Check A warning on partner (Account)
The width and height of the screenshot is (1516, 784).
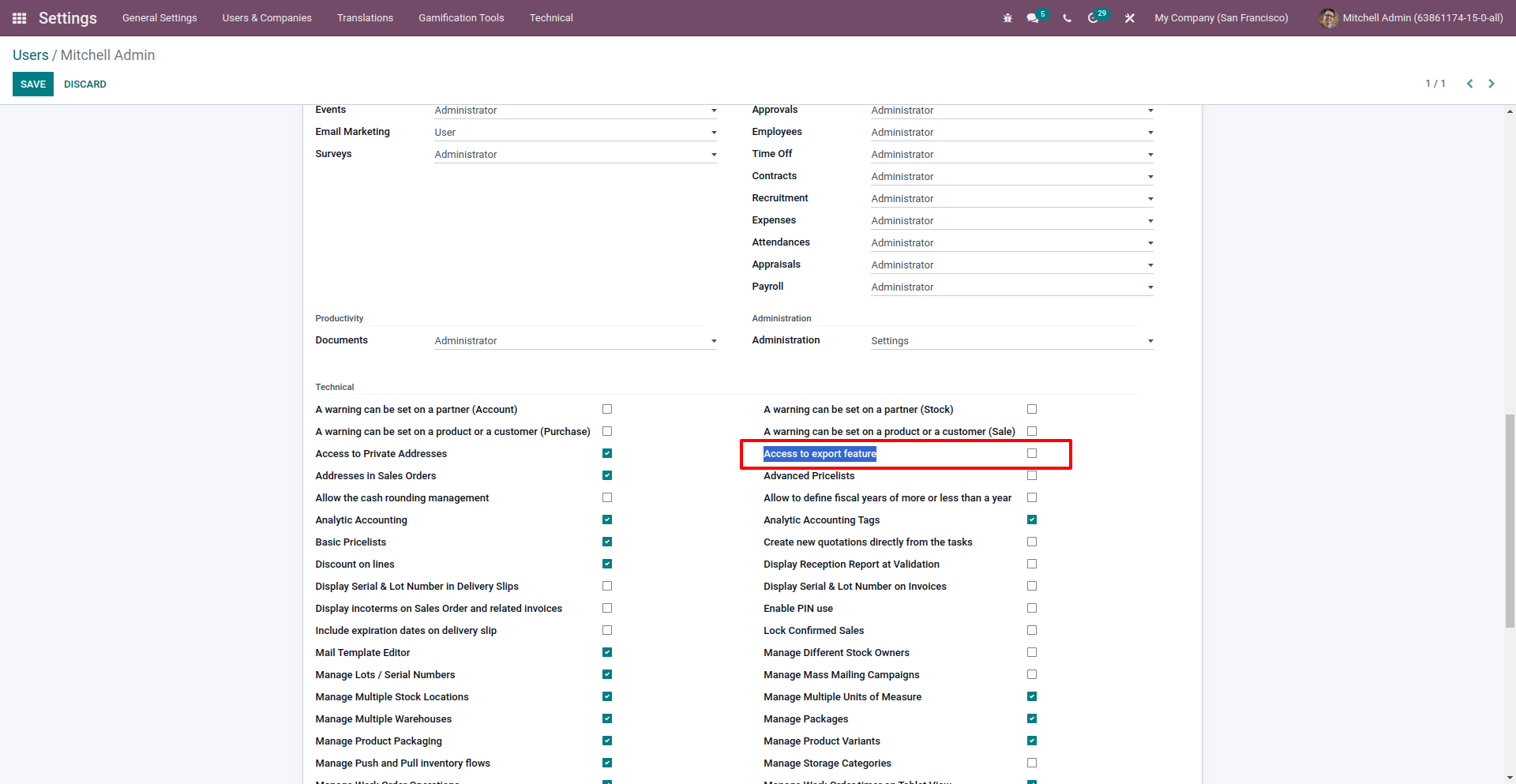click(x=607, y=409)
